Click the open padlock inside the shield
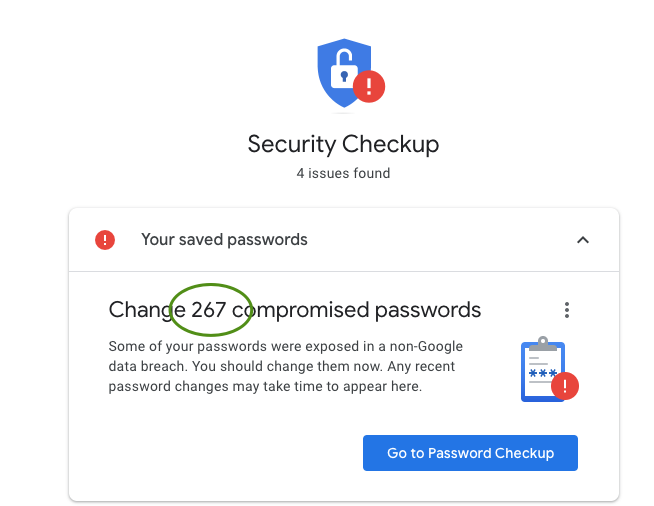The height and width of the screenshot is (506, 654). tap(343, 64)
